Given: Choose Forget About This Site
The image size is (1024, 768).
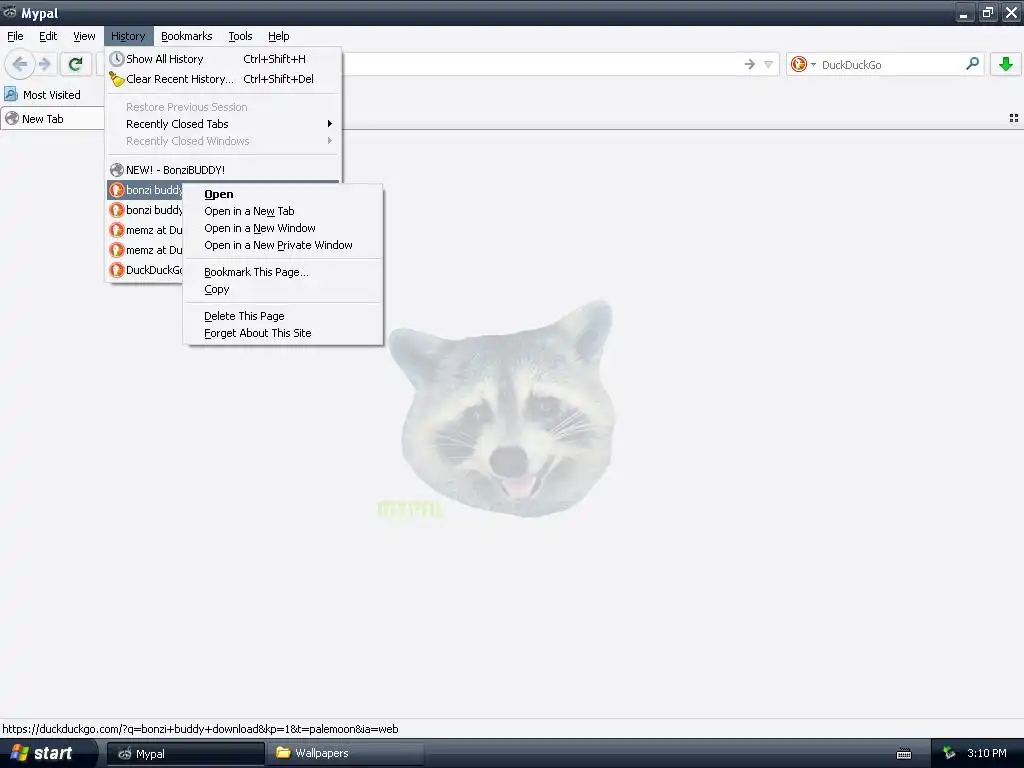Looking at the screenshot, I should point(283,333).
